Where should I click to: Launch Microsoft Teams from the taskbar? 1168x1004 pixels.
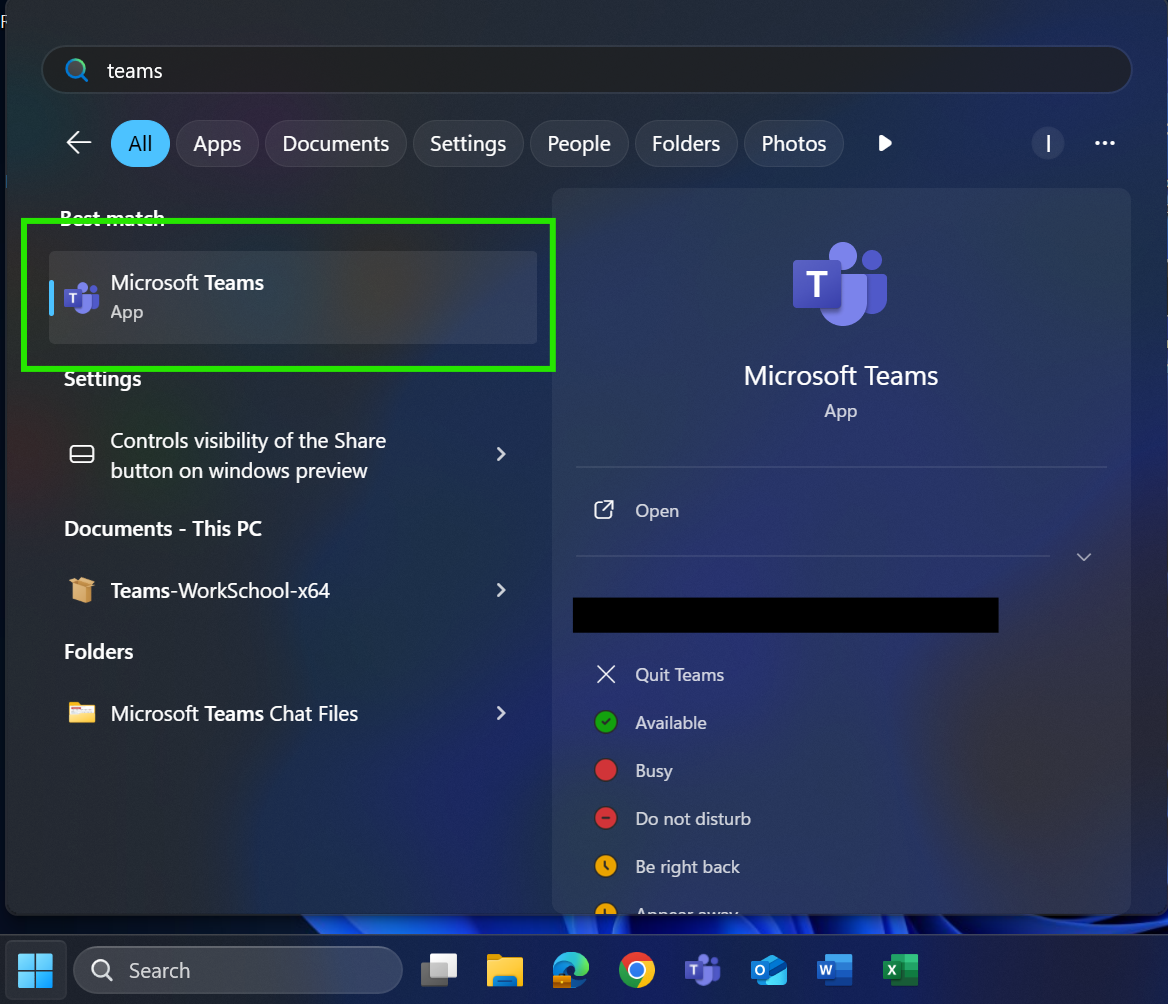tap(702, 970)
